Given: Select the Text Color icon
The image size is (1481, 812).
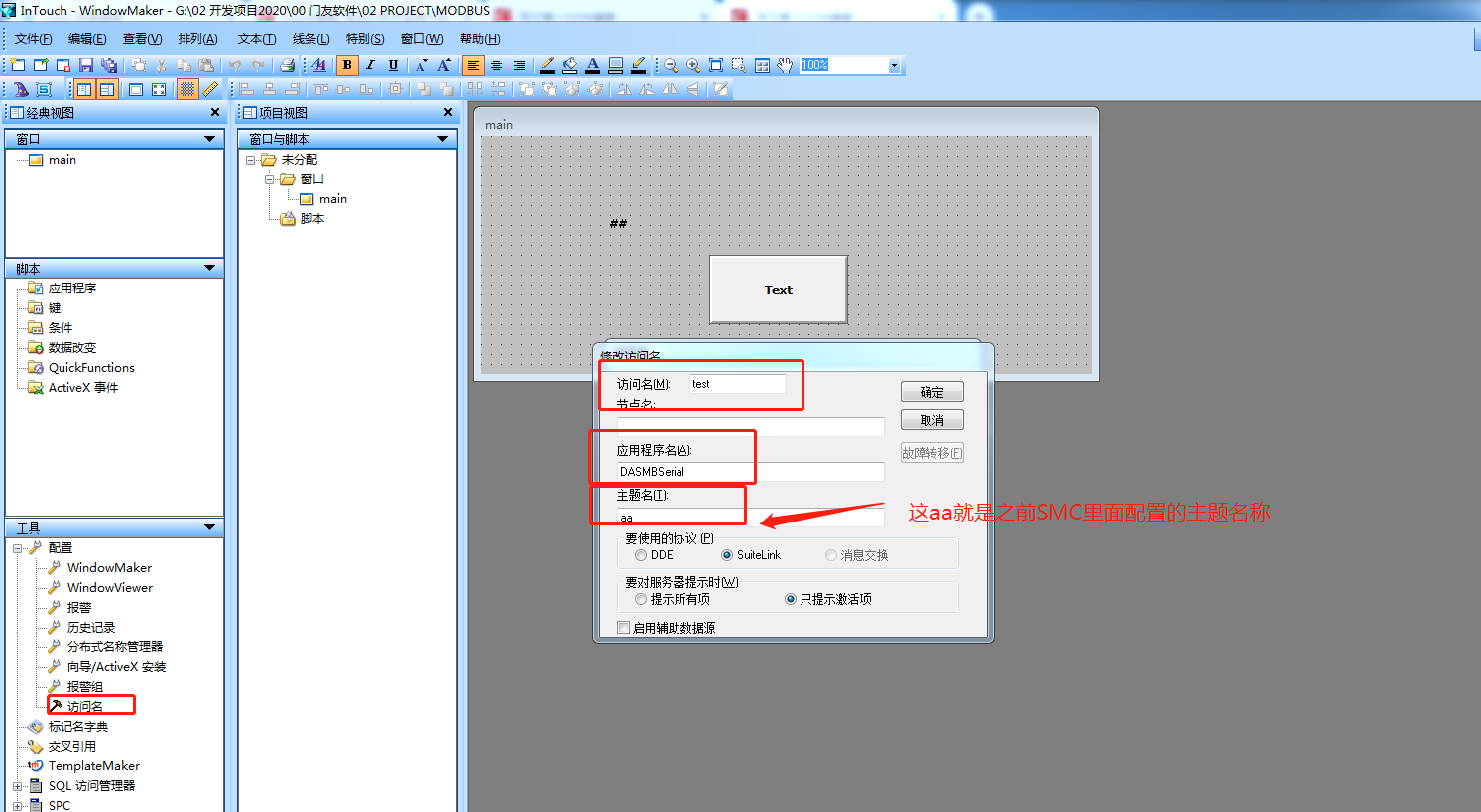Looking at the screenshot, I should (x=592, y=63).
